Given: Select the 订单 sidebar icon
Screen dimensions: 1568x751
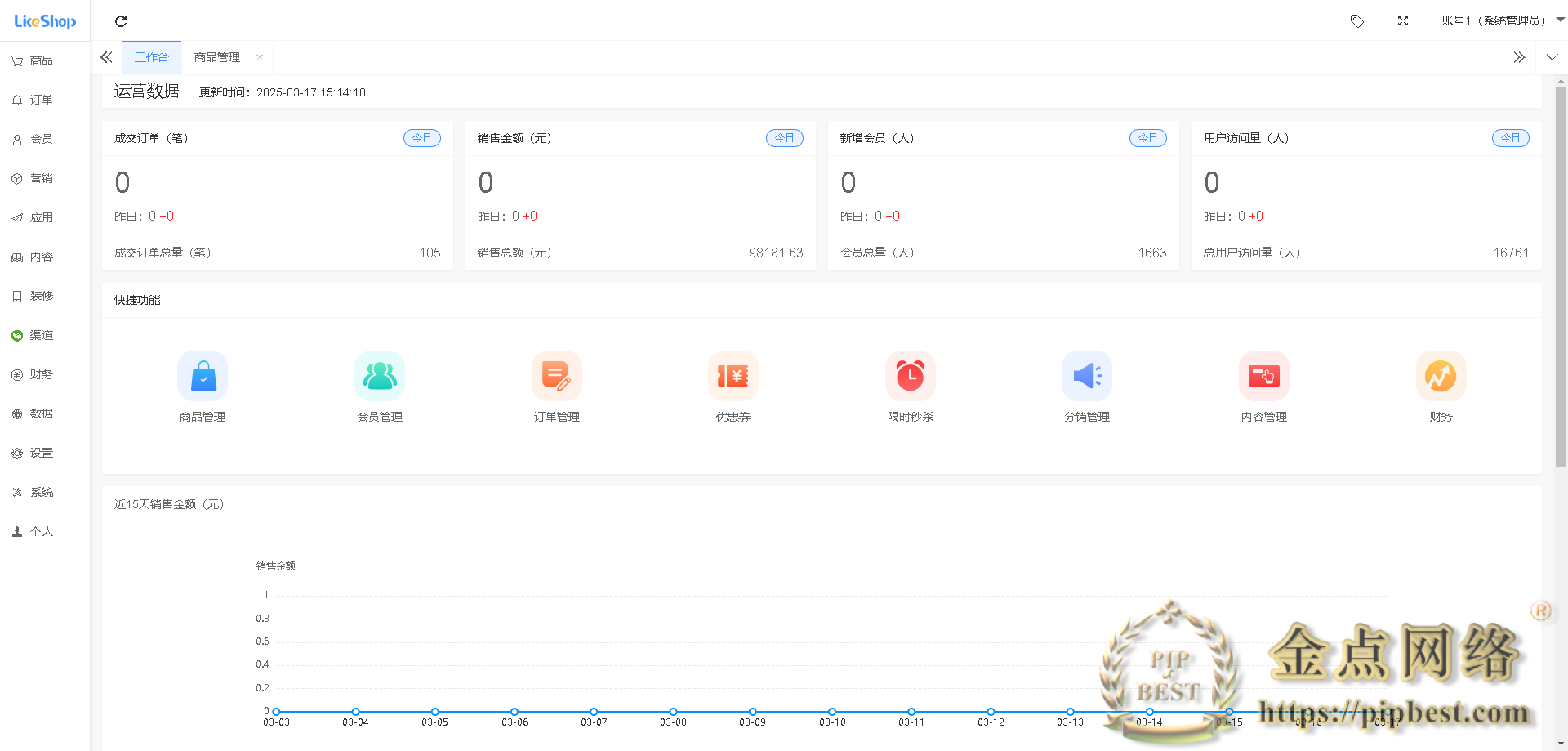Looking at the screenshot, I should click(41, 99).
